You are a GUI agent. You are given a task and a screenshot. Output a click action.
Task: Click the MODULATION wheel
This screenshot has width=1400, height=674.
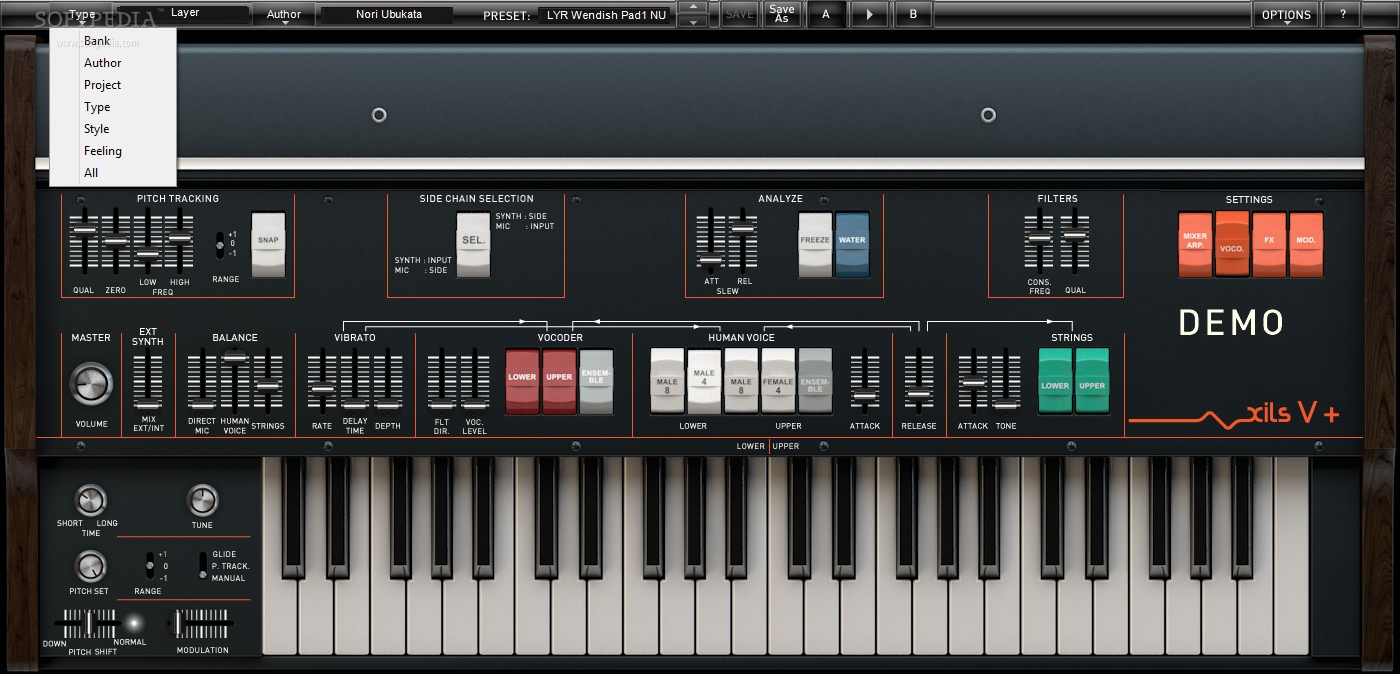tap(201, 624)
